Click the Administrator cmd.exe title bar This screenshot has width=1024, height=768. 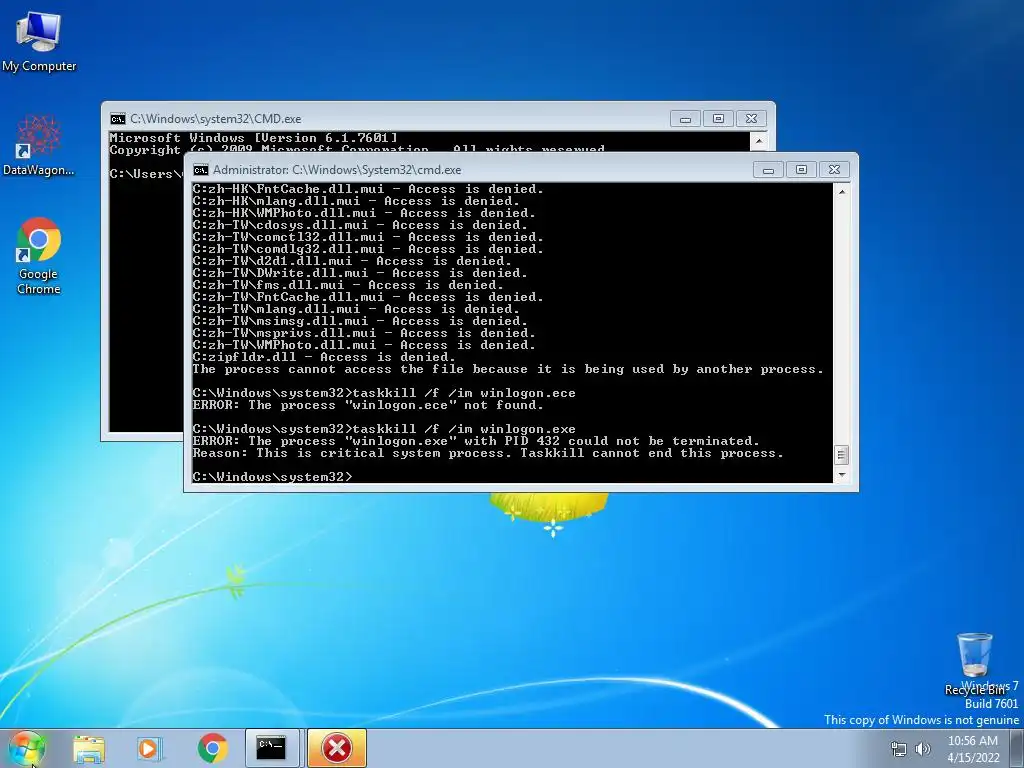coord(477,170)
